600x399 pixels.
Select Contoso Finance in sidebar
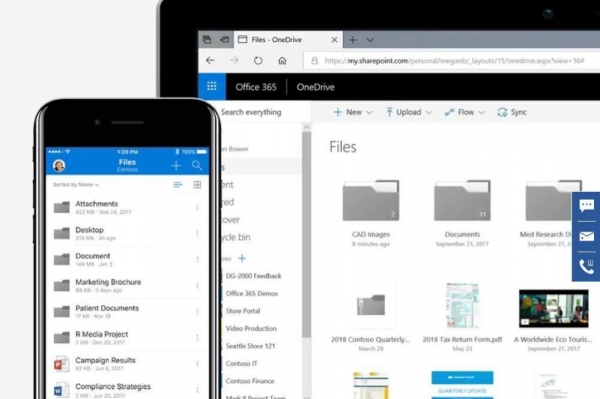click(x=250, y=381)
